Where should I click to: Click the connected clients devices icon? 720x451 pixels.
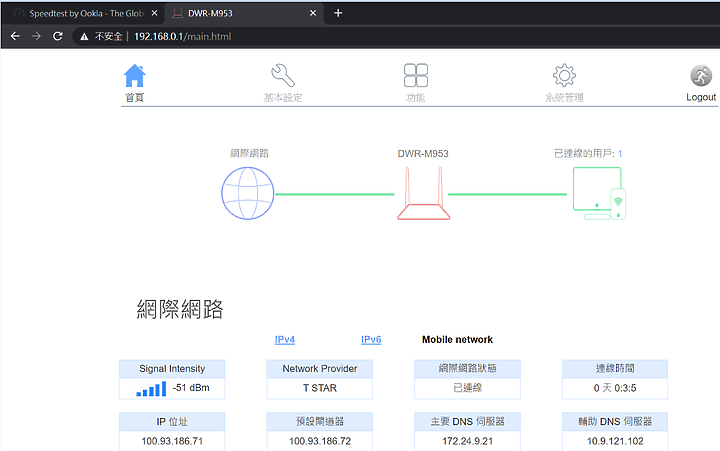[599, 193]
